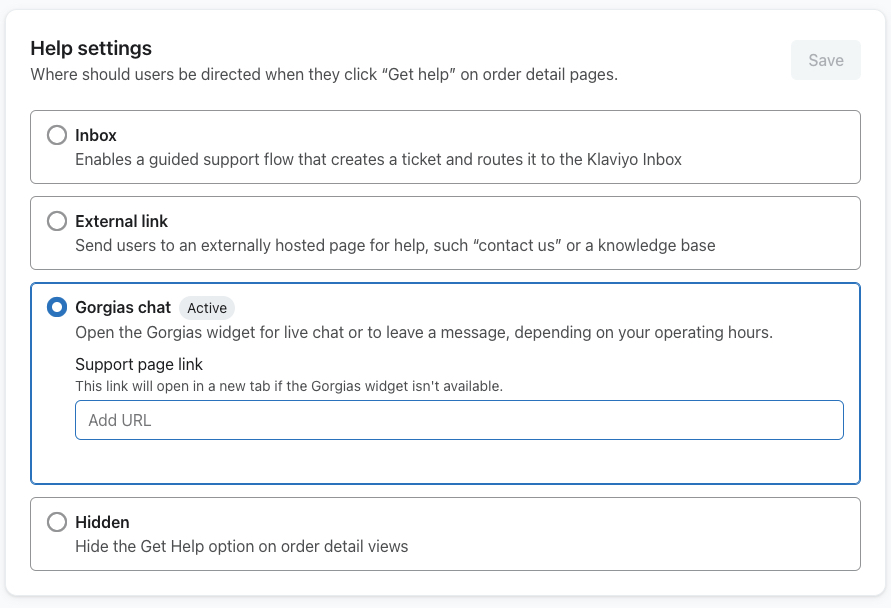Click the "Hide the Get Help option" description

tap(241, 546)
